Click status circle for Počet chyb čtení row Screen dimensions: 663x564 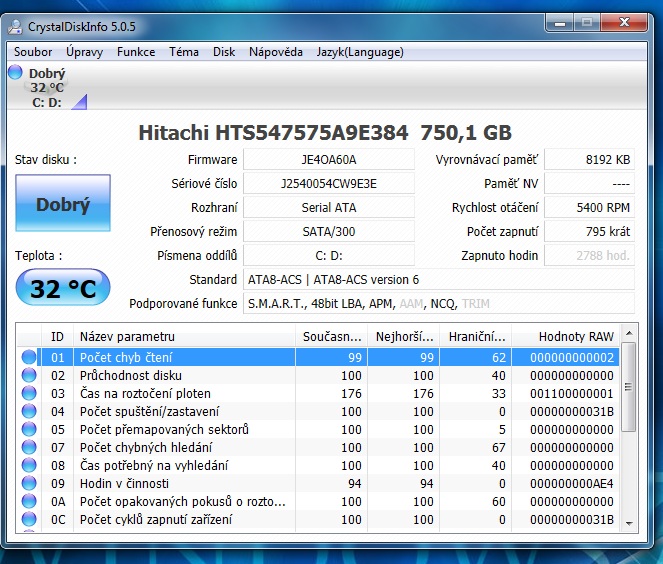(x=29, y=357)
